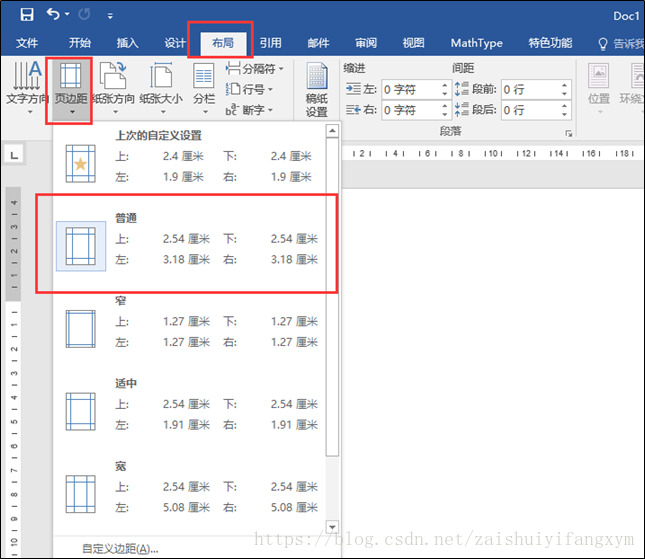Click the Save icon in the title bar
Viewport: 645px width, 559px height.
(x=27, y=15)
